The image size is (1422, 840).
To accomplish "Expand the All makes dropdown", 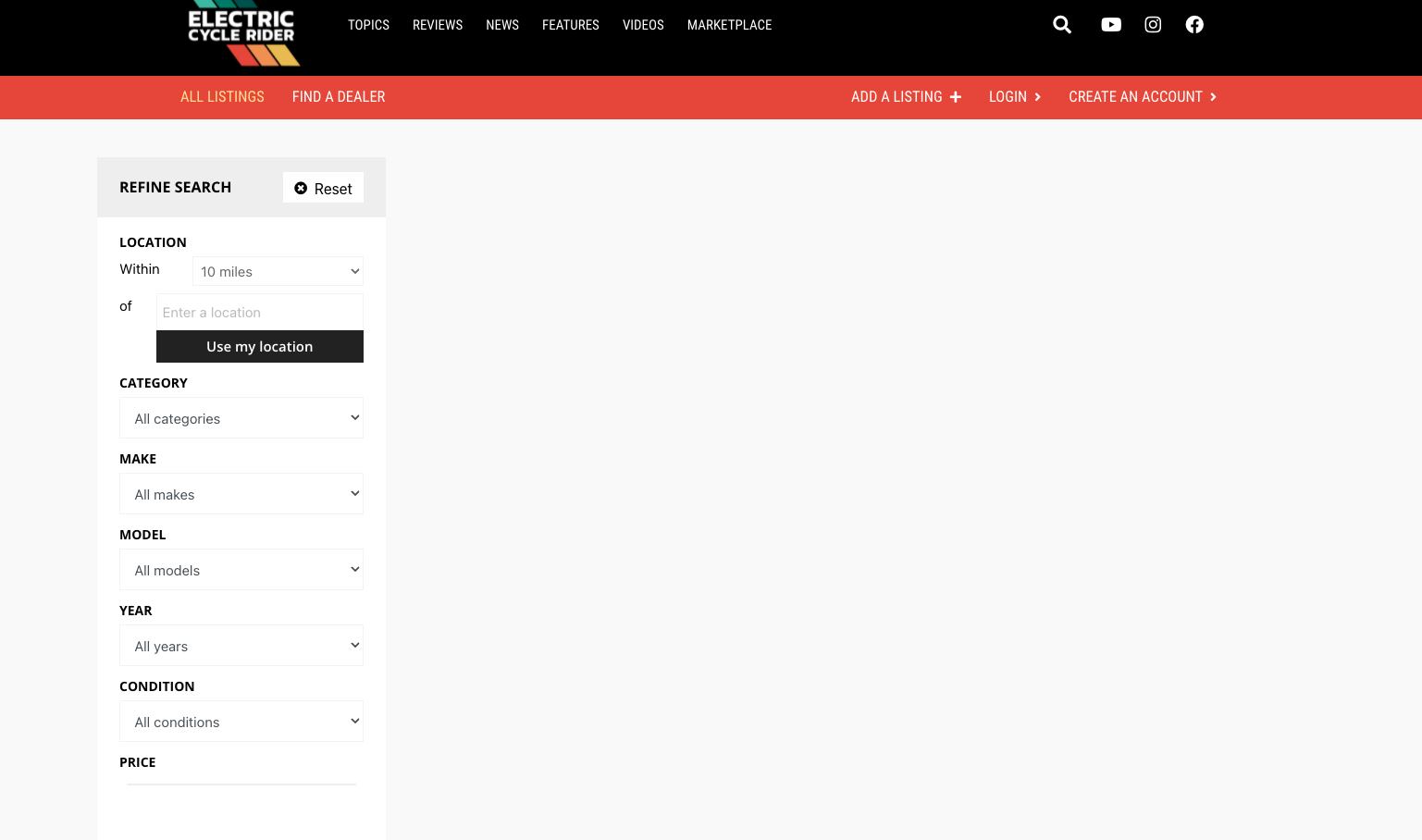I will (241, 494).
